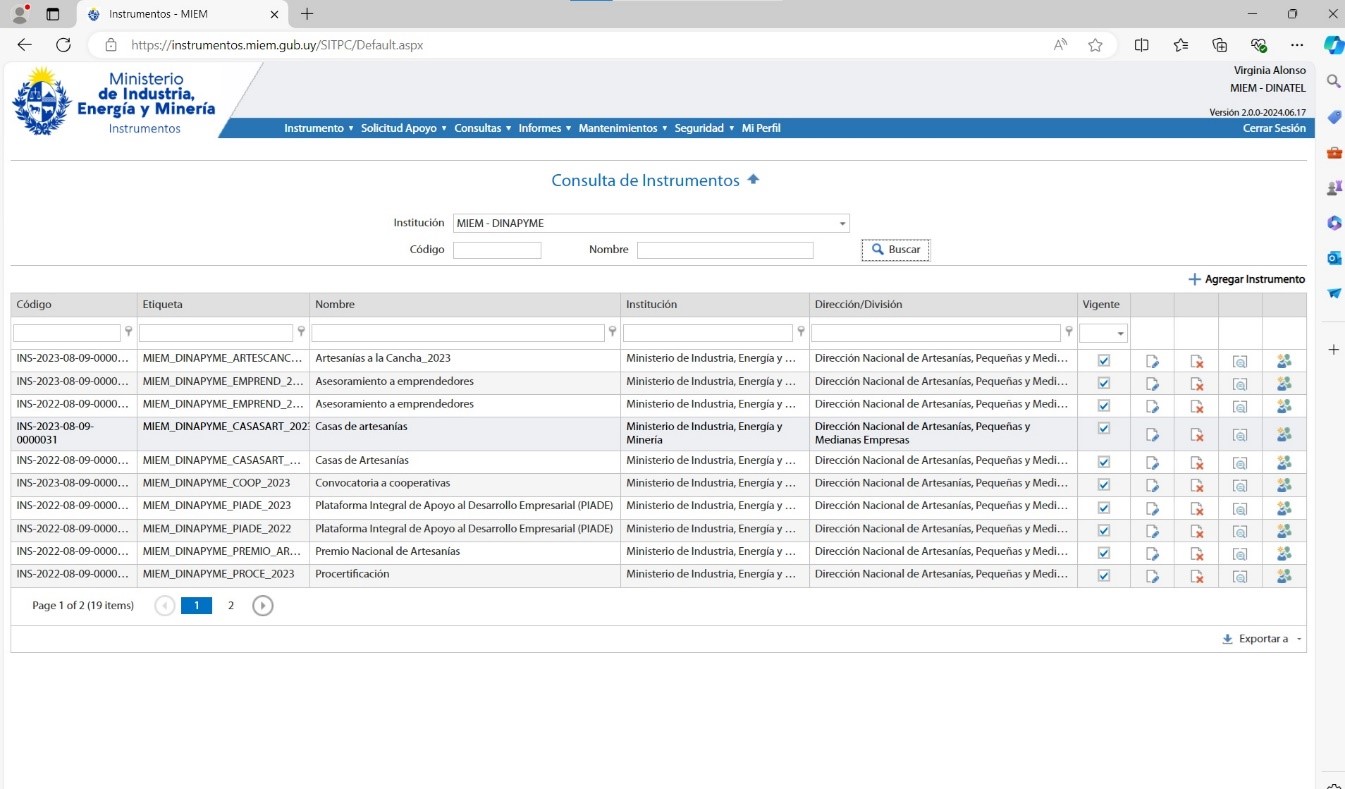Screen dimensions: 1345x789
Task: Toggle Vigente checkbox for MIEM_DINAPYME_PIADE_2022
Action: point(1104,530)
